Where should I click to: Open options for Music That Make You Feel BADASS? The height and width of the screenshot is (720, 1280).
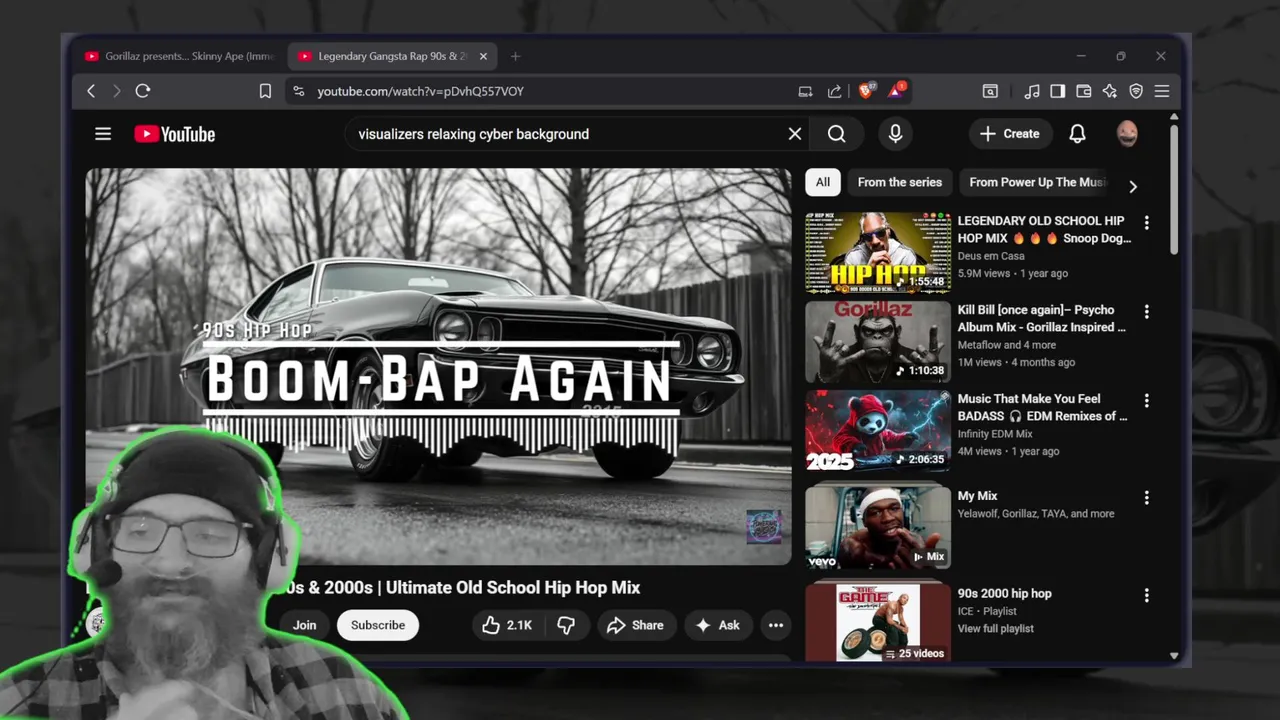tap(1147, 400)
